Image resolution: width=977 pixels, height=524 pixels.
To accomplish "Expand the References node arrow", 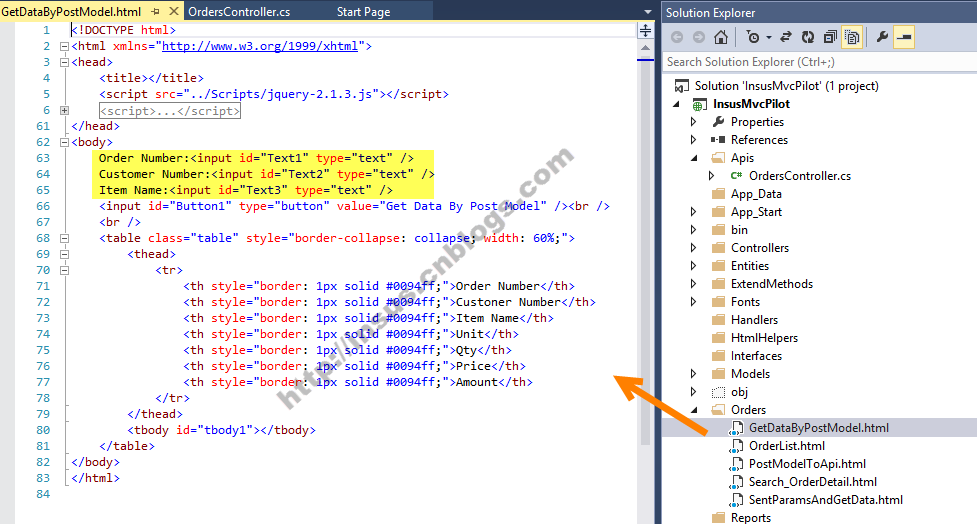I will 693,140.
